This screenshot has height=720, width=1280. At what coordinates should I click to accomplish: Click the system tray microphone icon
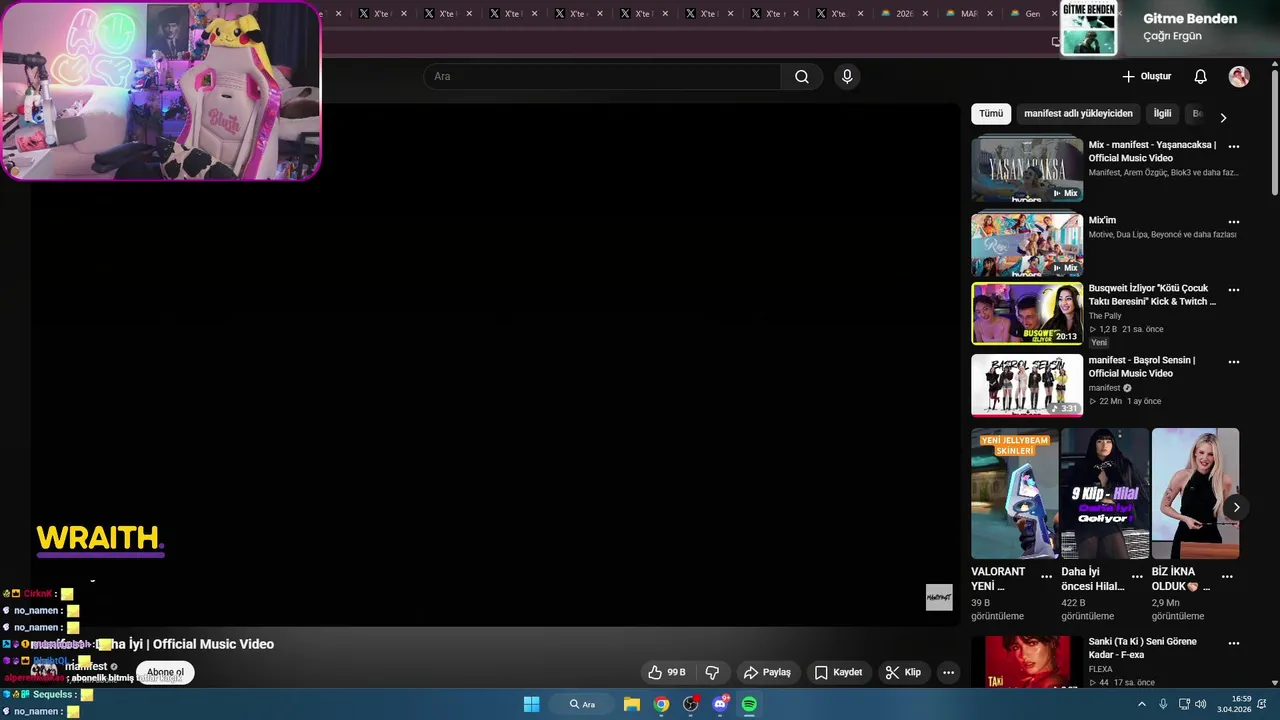(x=1163, y=704)
